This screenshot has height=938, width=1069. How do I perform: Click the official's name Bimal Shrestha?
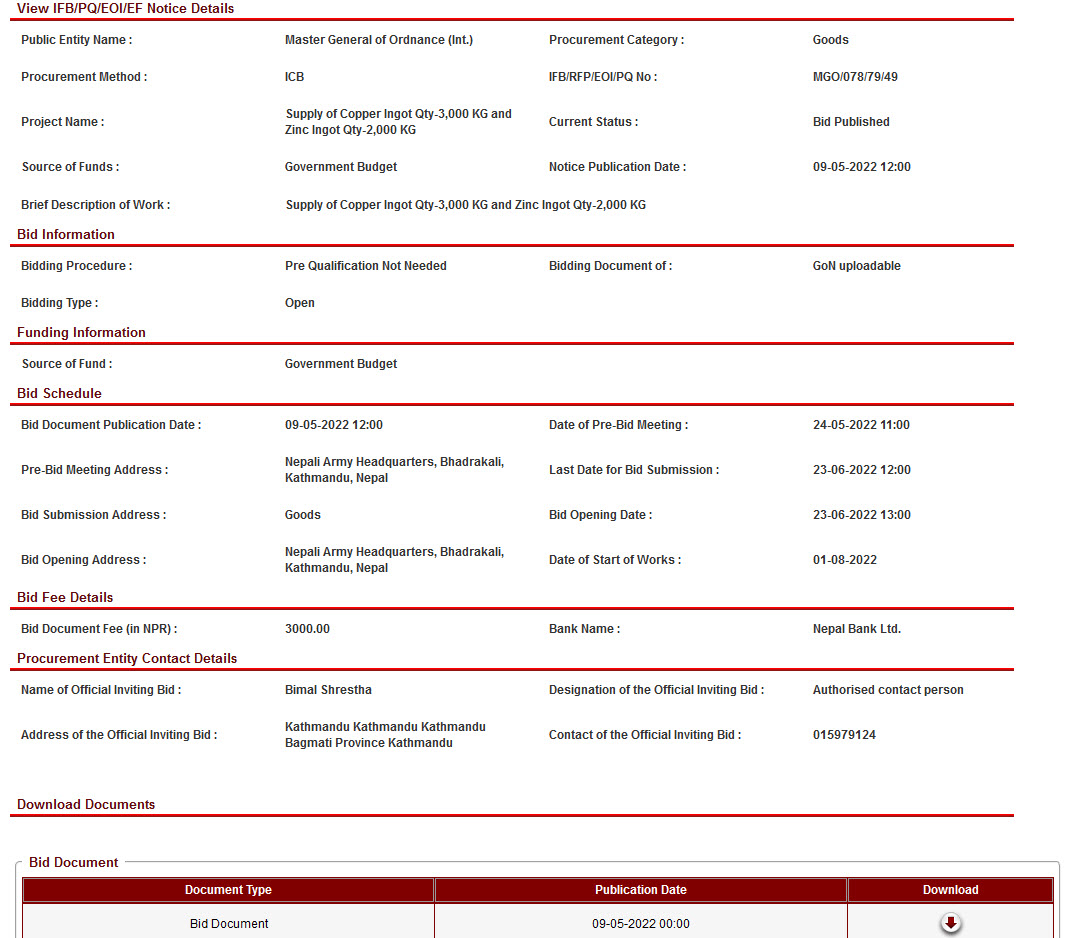tap(328, 690)
